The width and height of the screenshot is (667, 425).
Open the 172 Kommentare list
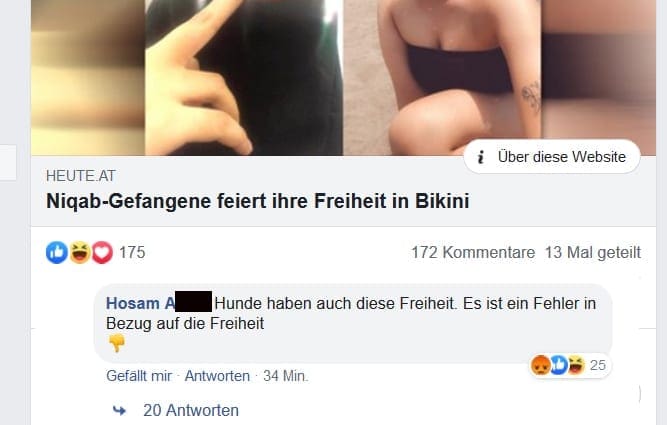473,252
